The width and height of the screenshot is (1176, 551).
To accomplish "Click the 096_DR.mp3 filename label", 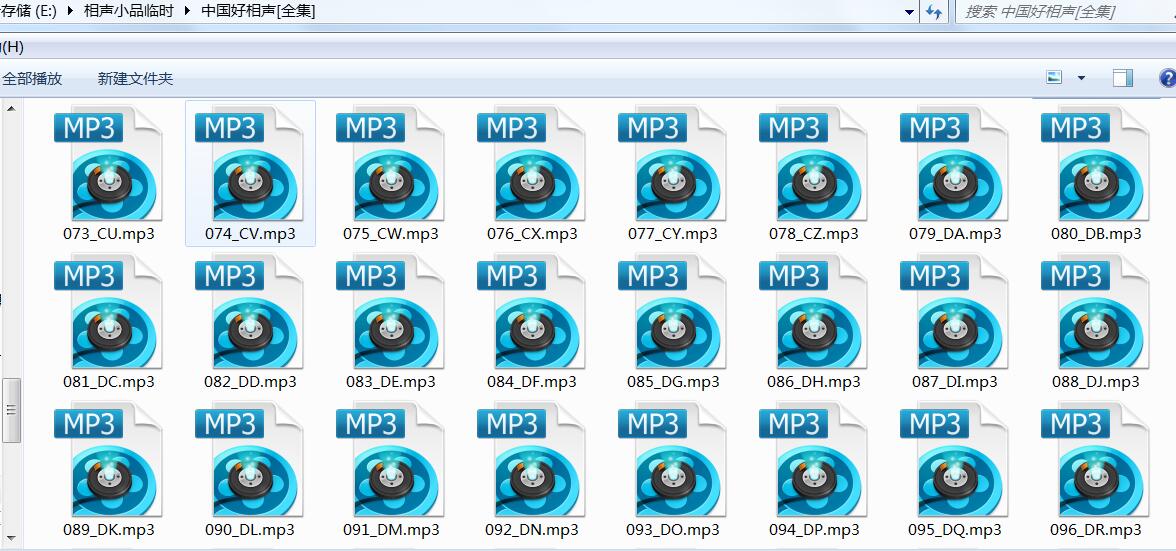I will 1096,530.
